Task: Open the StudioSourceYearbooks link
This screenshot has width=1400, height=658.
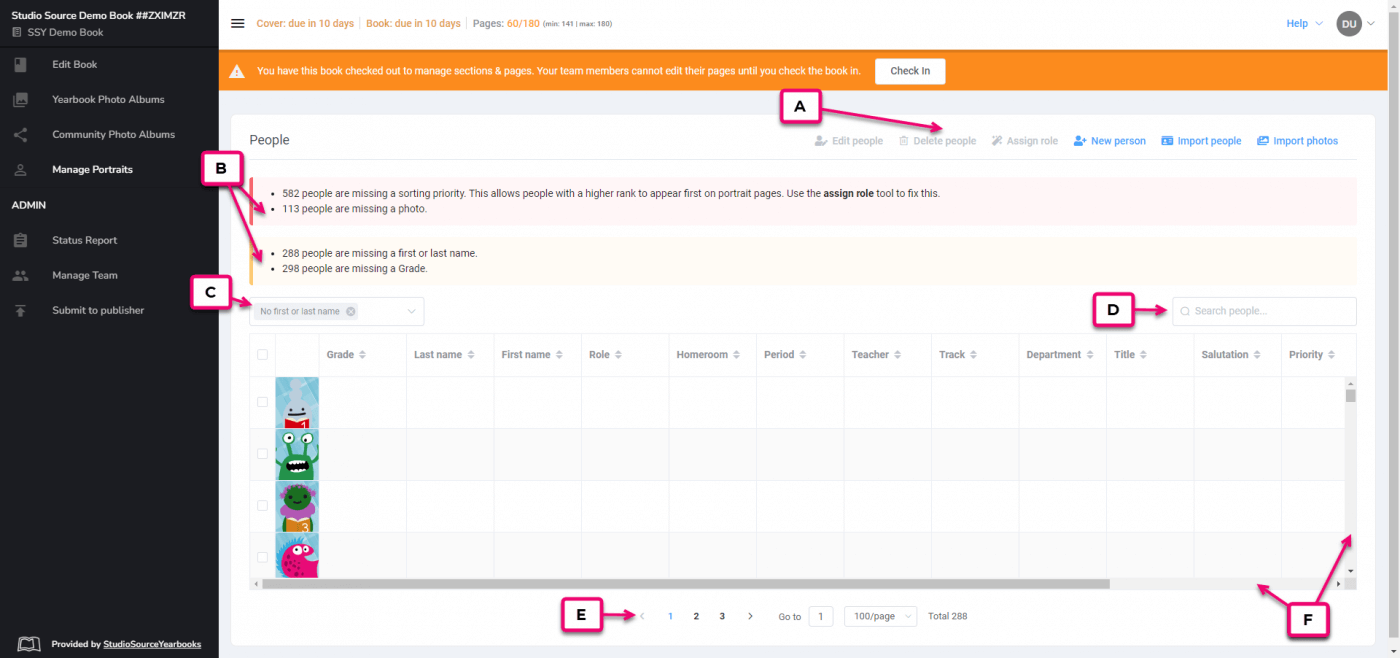Action: pos(152,645)
